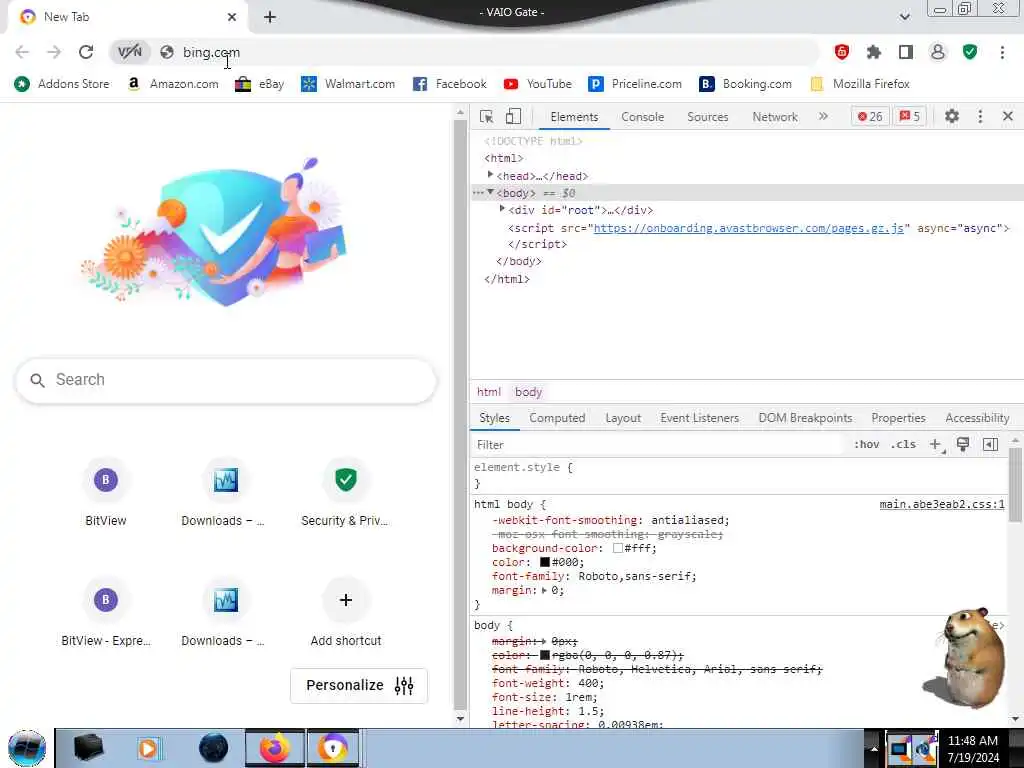Click the Add shortcut plus button
This screenshot has height=768, width=1024.
[345, 600]
